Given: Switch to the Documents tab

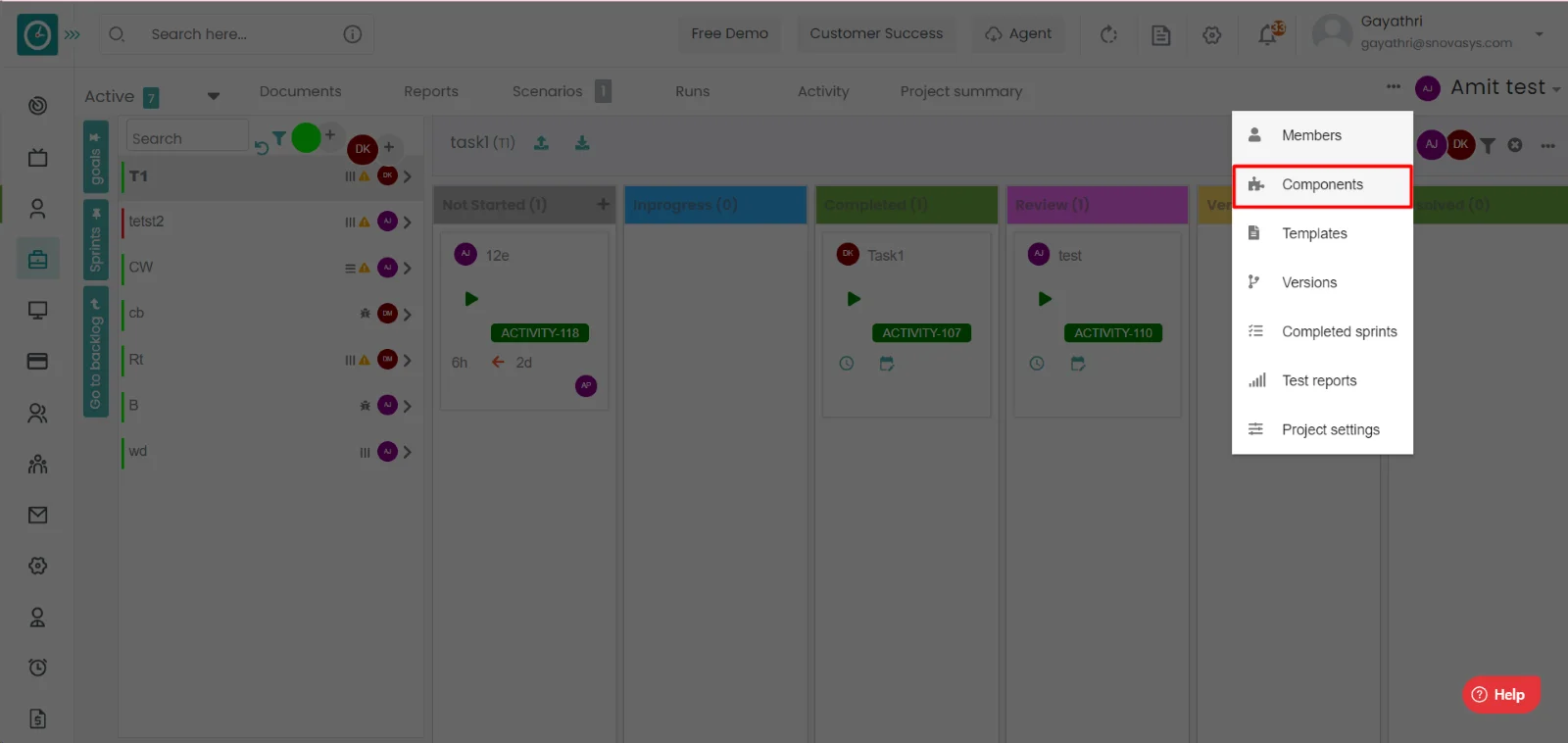Looking at the screenshot, I should tap(300, 91).
